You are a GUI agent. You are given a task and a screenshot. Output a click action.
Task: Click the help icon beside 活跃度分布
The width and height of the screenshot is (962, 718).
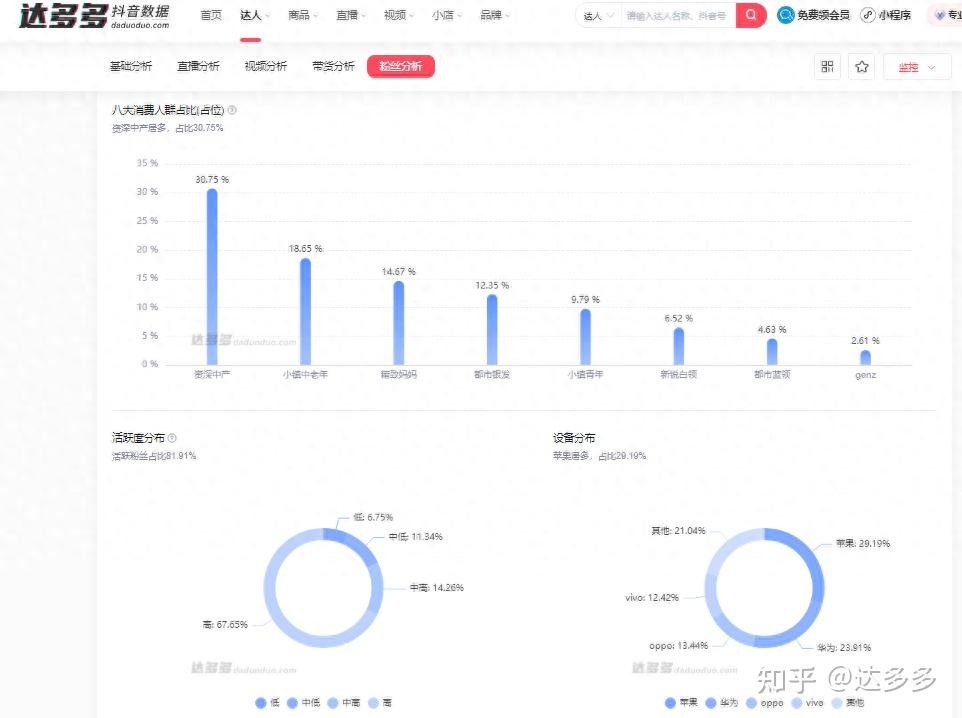tap(172, 438)
